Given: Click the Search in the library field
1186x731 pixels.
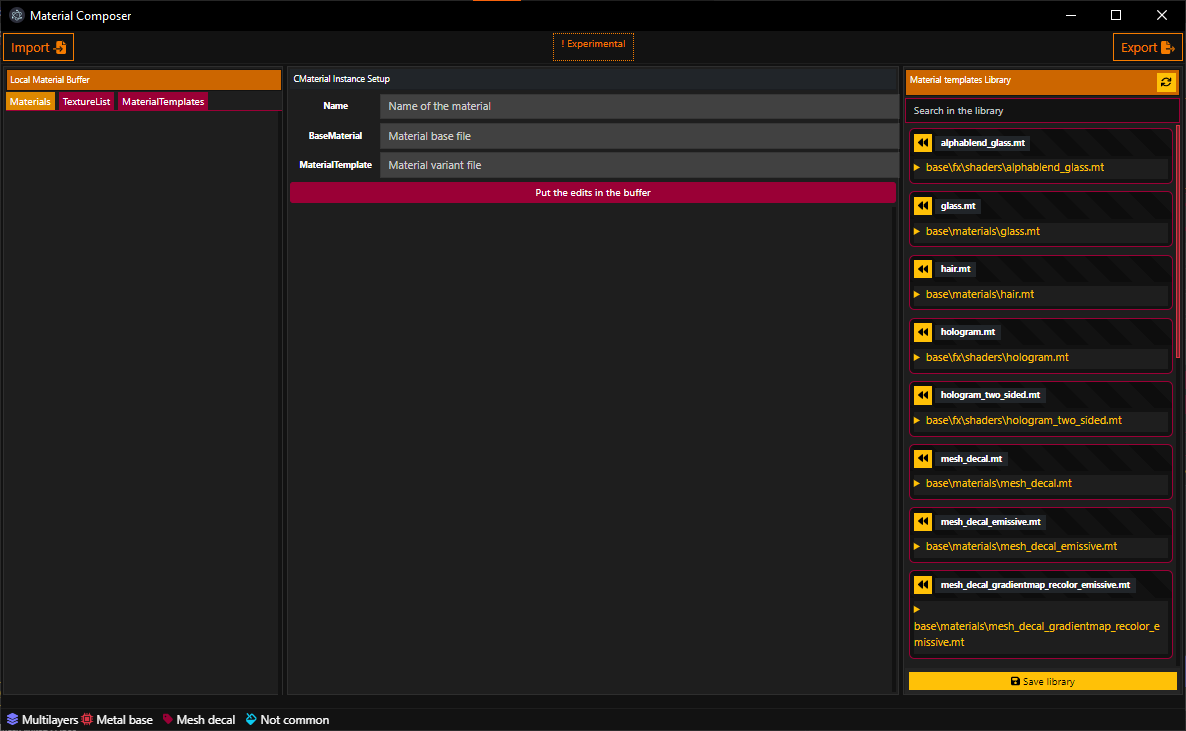Looking at the screenshot, I should coord(1040,111).
